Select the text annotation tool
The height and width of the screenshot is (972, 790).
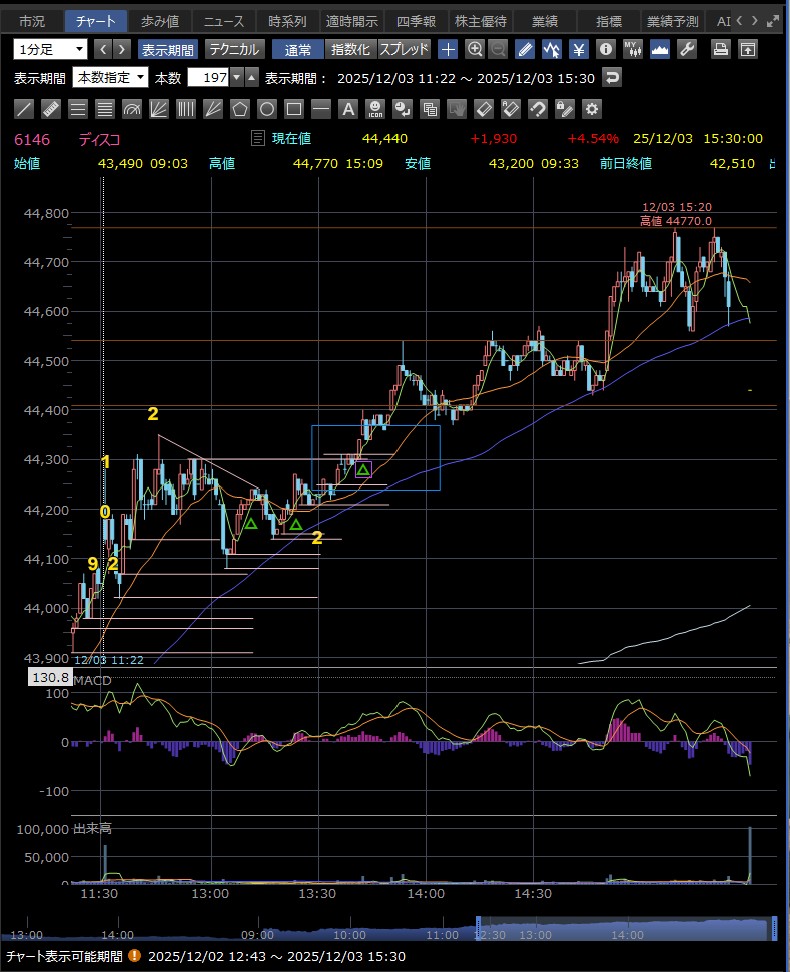347,109
